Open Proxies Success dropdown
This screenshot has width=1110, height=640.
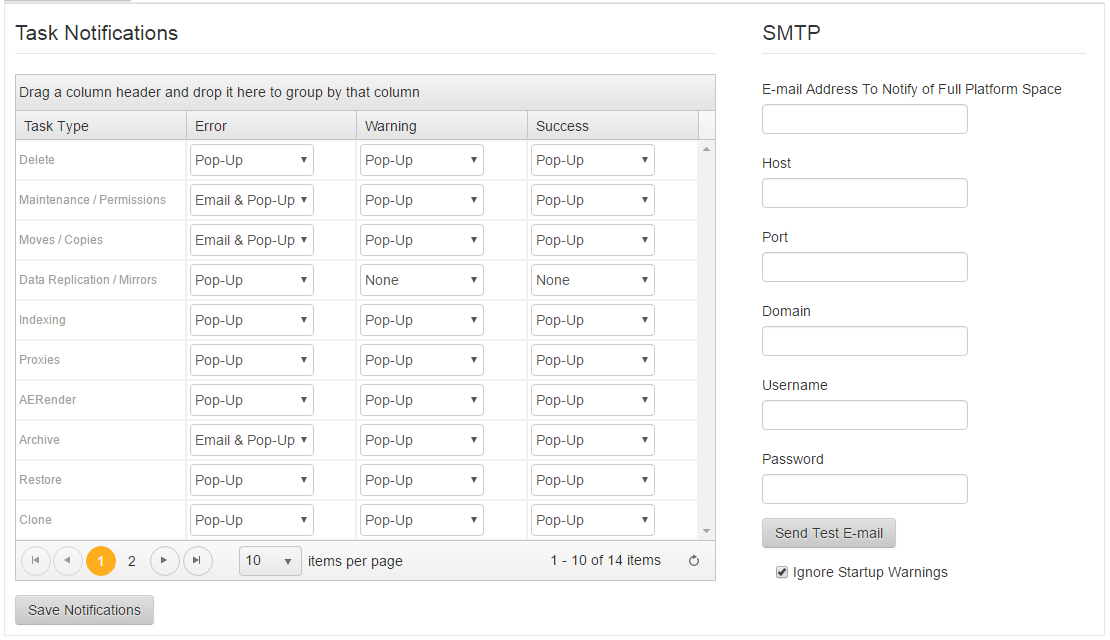(x=593, y=360)
